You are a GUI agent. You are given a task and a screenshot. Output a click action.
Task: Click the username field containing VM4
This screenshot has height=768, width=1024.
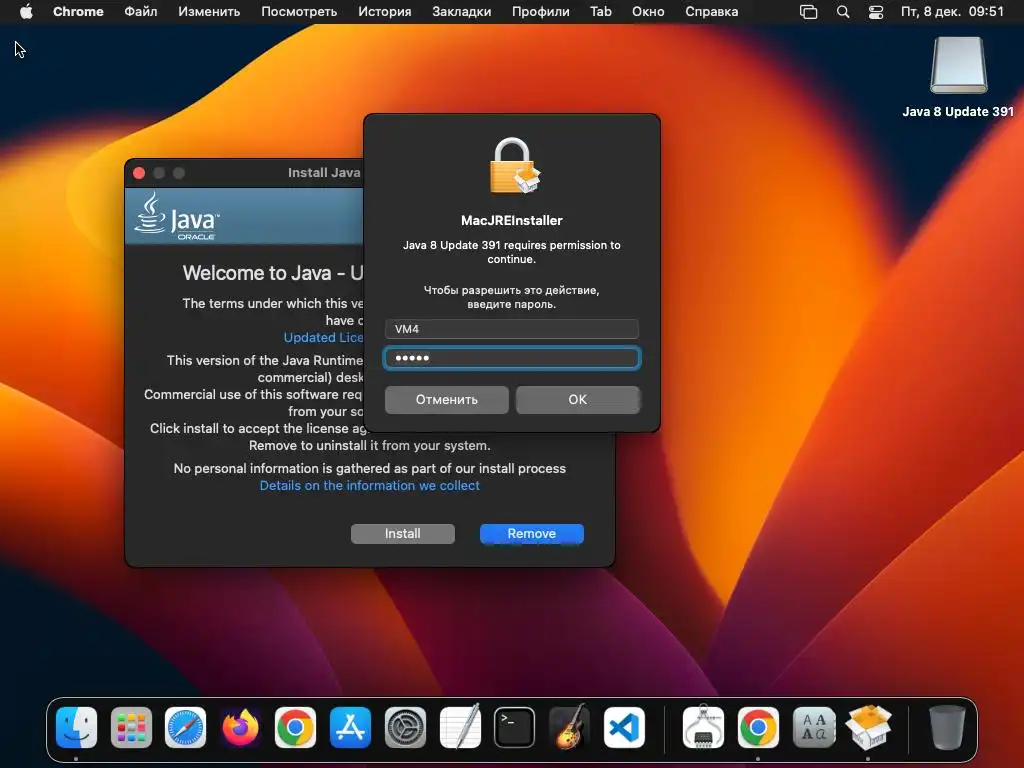click(511, 328)
